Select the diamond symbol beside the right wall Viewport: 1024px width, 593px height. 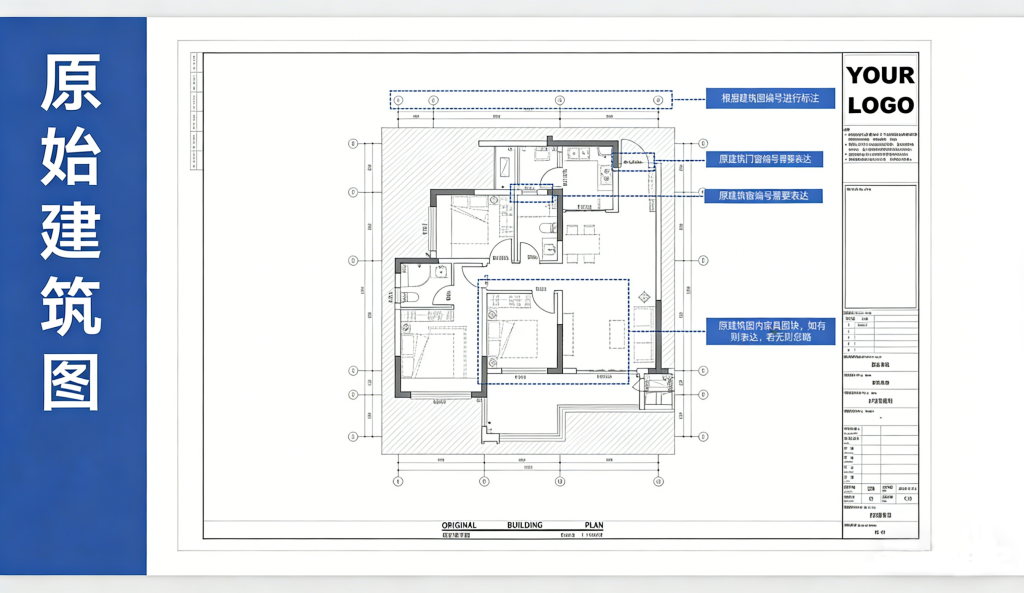(644, 296)
